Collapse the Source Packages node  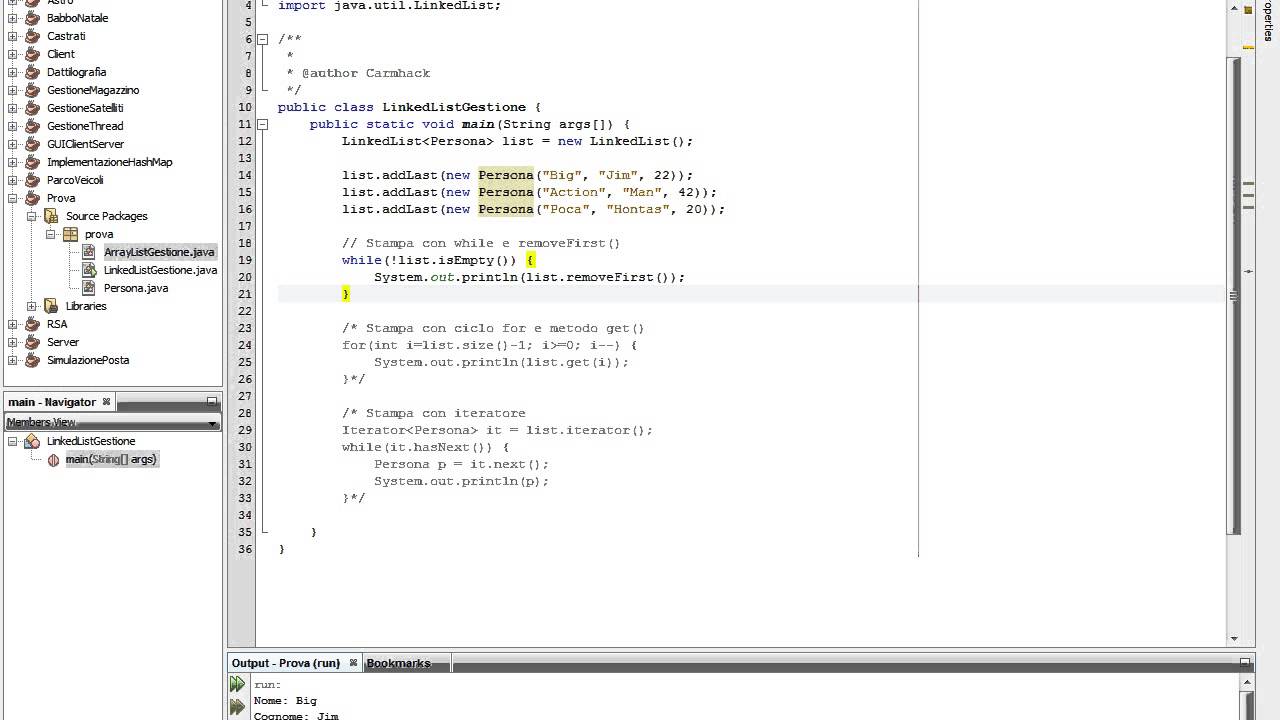[32, 216]
